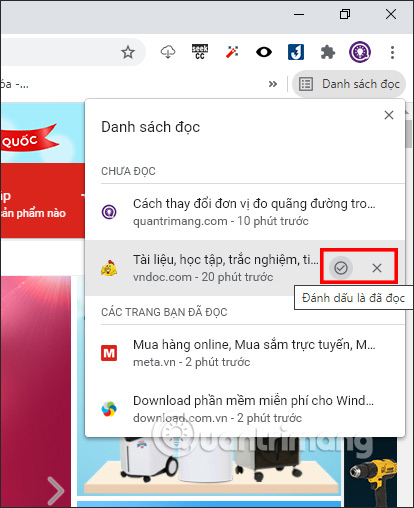Click the purple profile avatar icon
This screenshot has height=508, width=414.
click(360, 52)
